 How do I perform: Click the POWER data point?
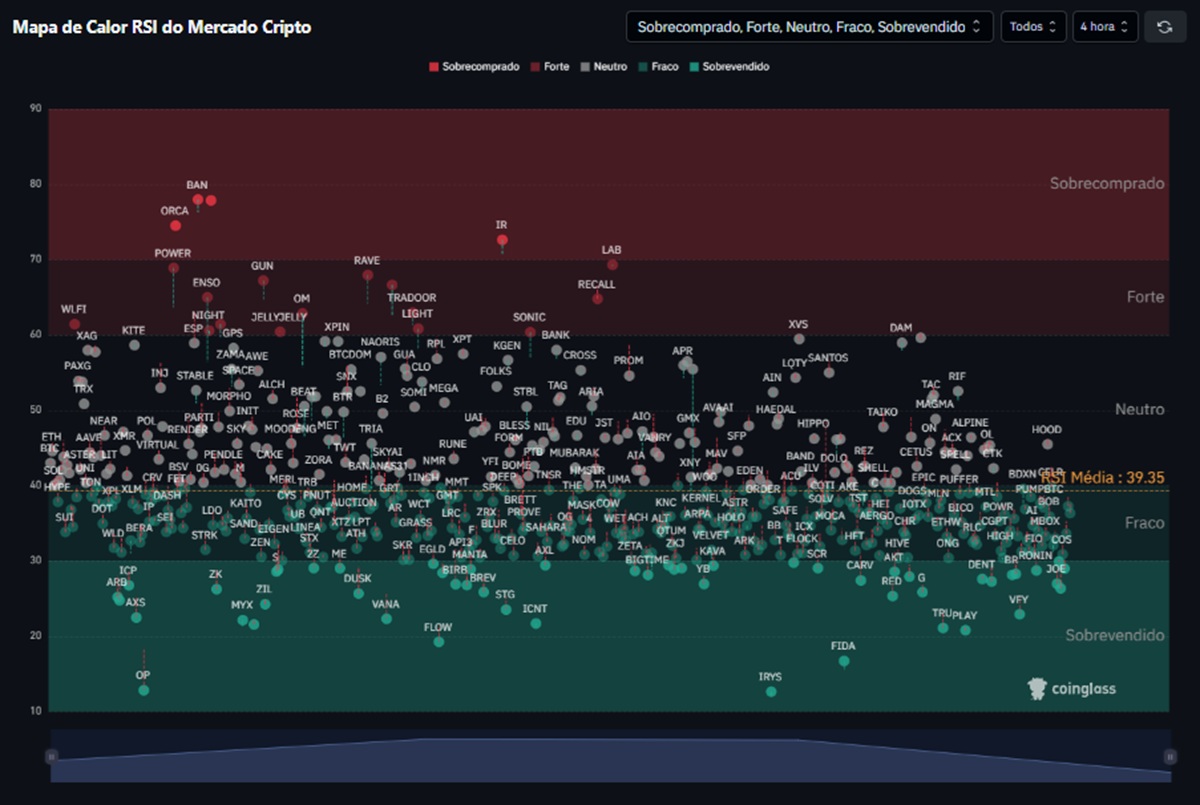tap(173, 268)
